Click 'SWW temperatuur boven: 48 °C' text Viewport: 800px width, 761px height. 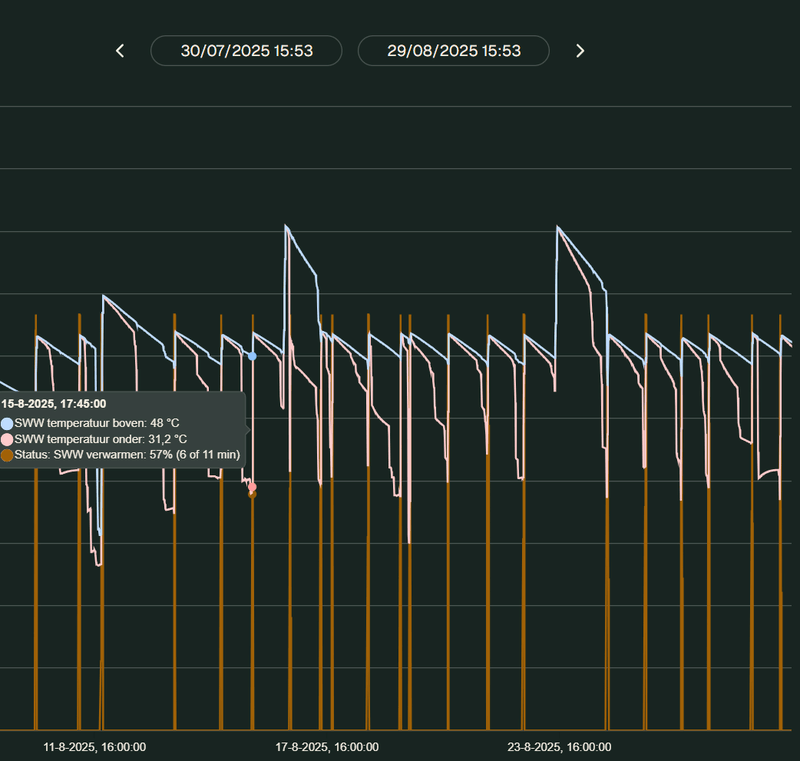click(x=97, y=423)
